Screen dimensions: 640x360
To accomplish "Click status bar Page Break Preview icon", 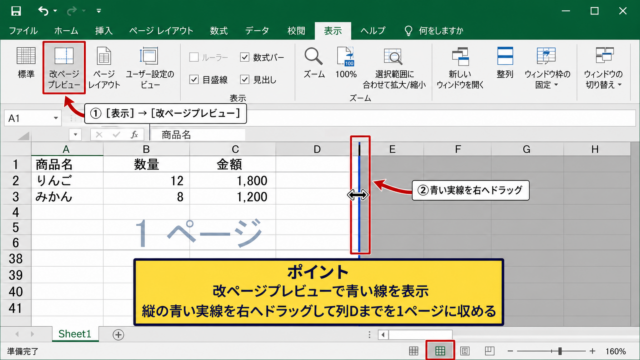I will [440, 351].
